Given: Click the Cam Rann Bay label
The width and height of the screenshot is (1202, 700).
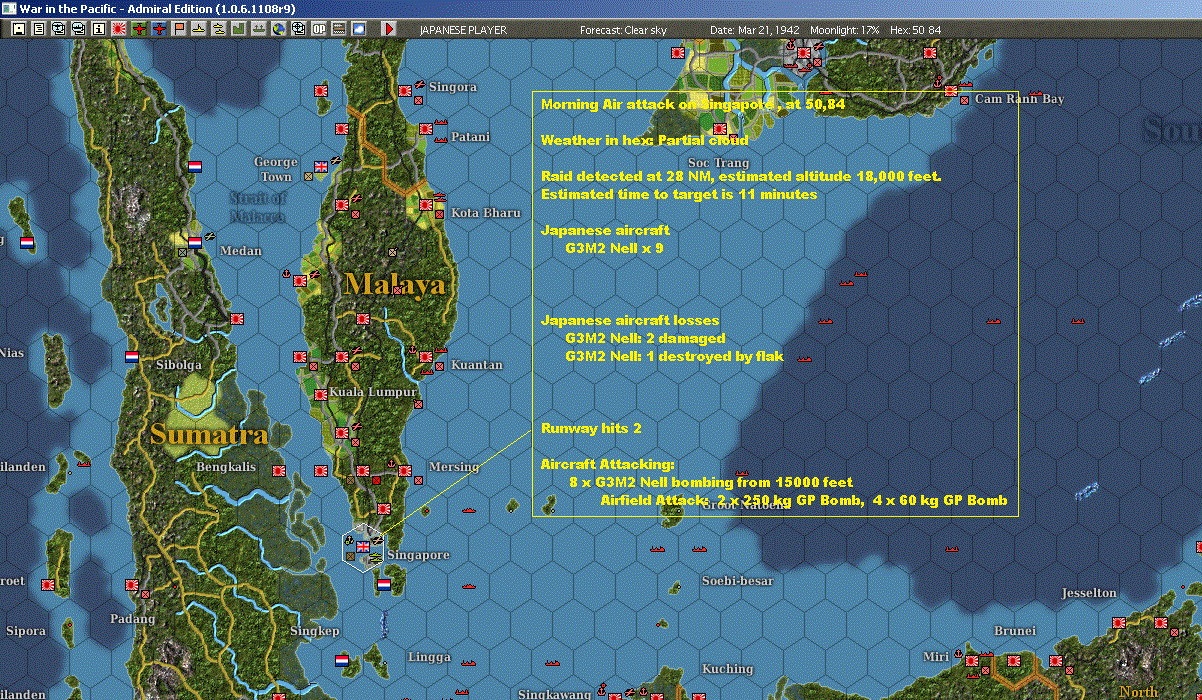Looking at the screenshot, I should pyautogui.click(x=1020, y=99).
